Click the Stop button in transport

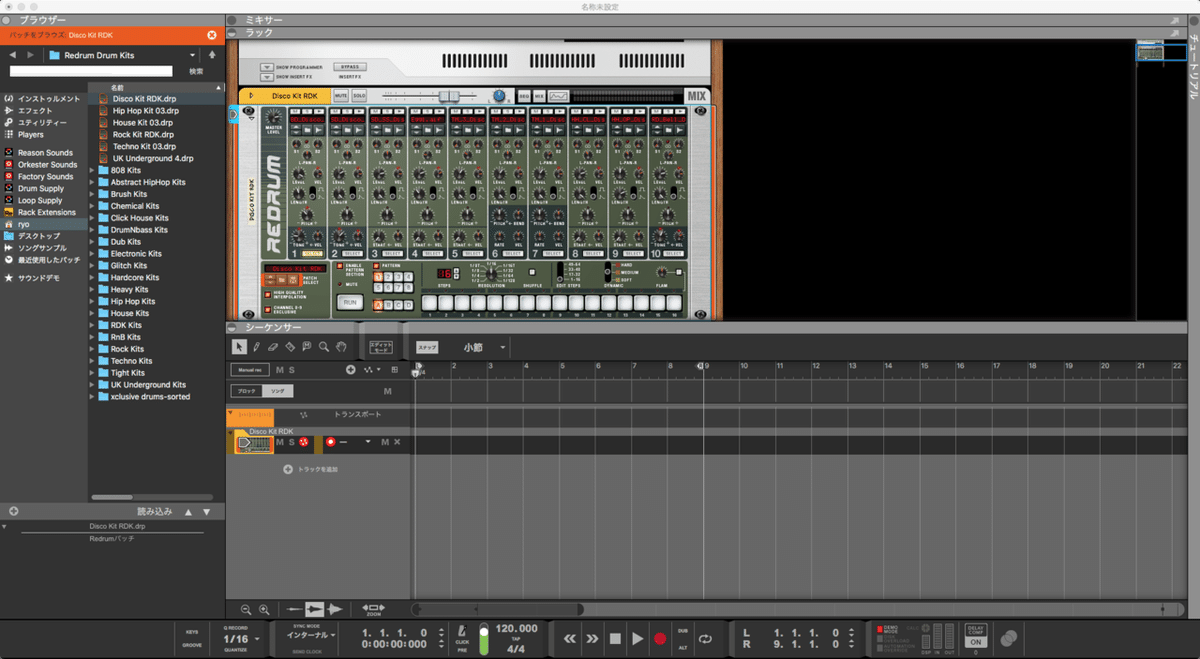tap(615, 638)
